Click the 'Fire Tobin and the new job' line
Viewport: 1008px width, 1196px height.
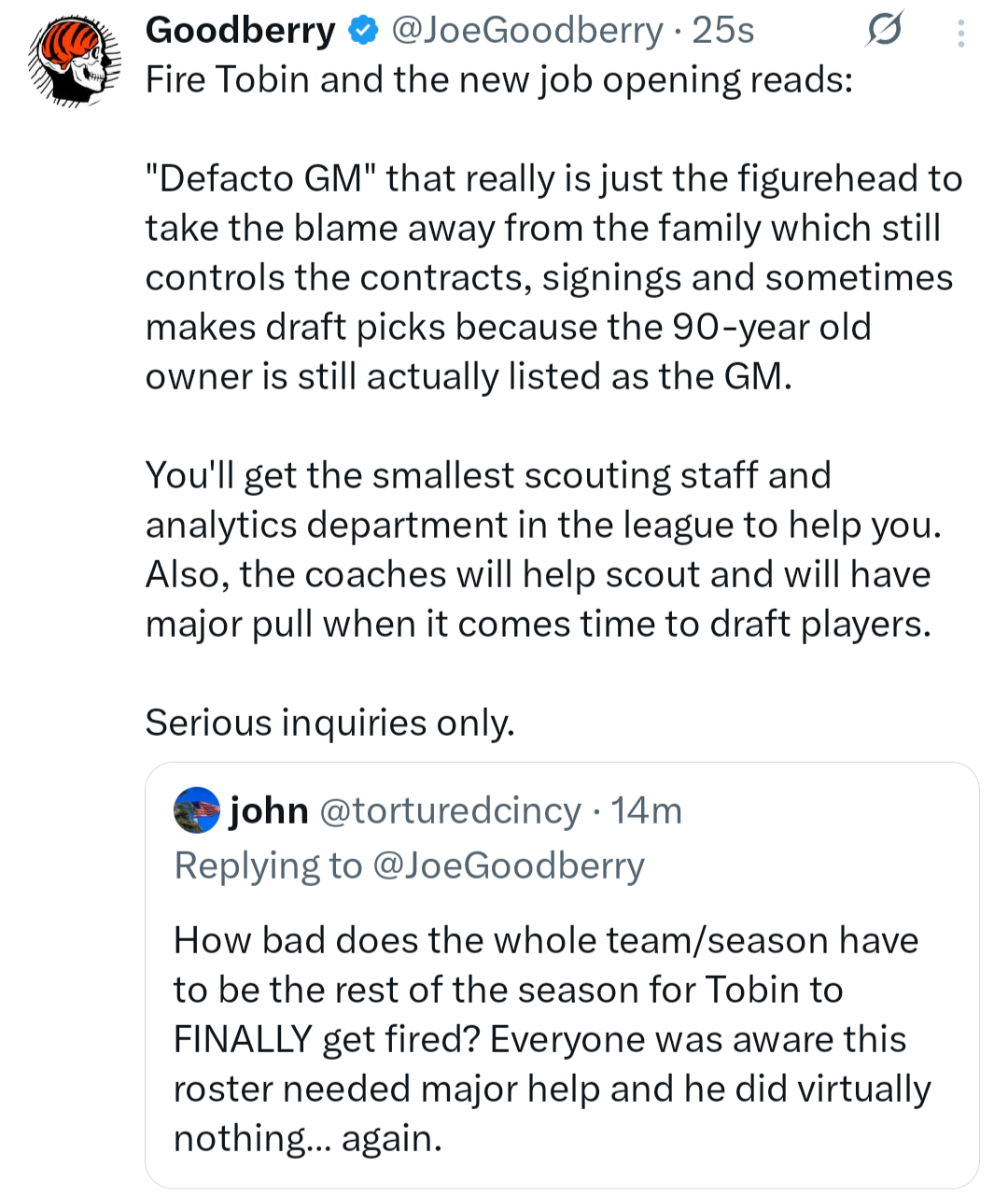click(499, 80)
